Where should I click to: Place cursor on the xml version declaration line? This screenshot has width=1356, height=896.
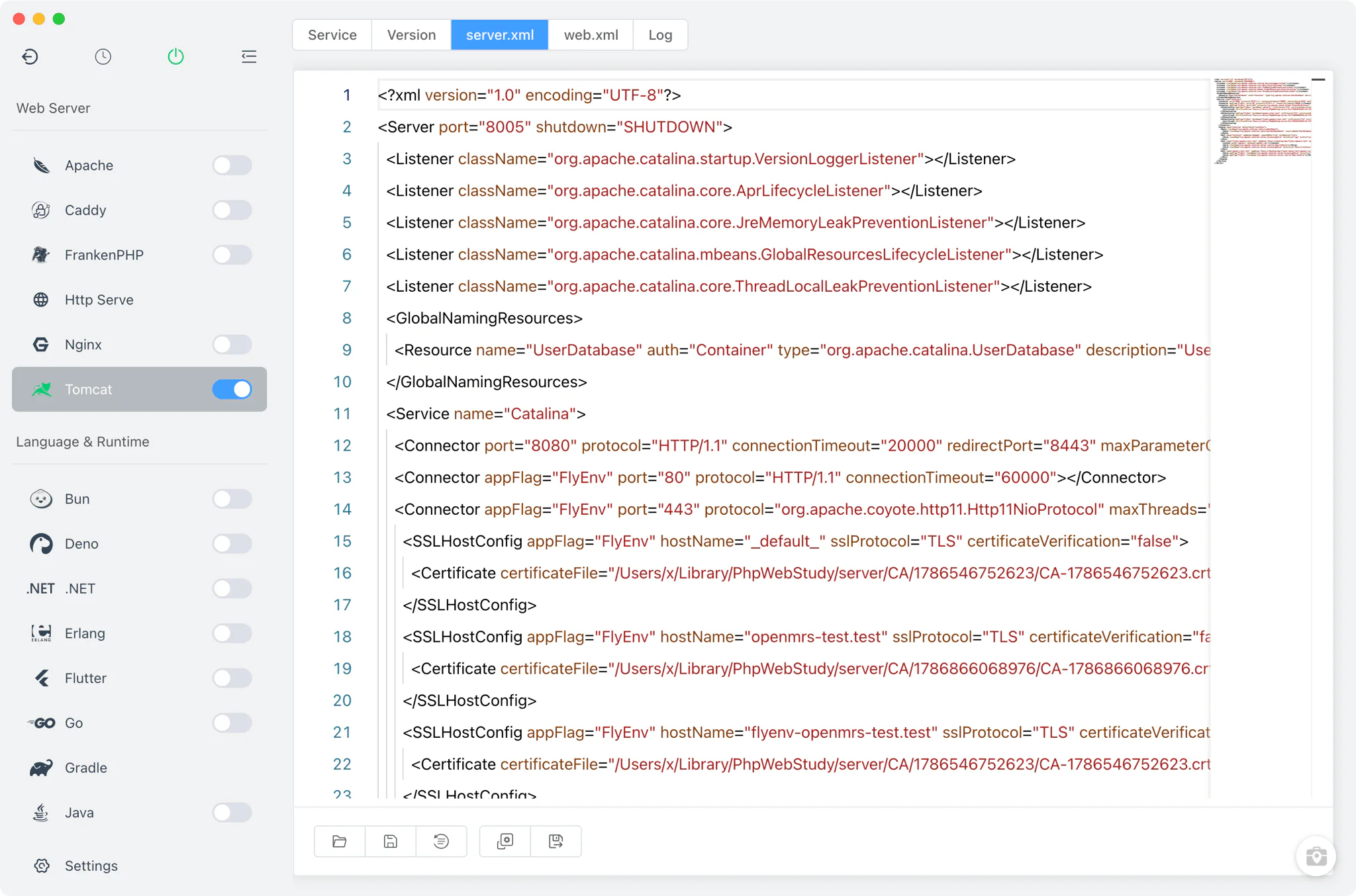530,95
